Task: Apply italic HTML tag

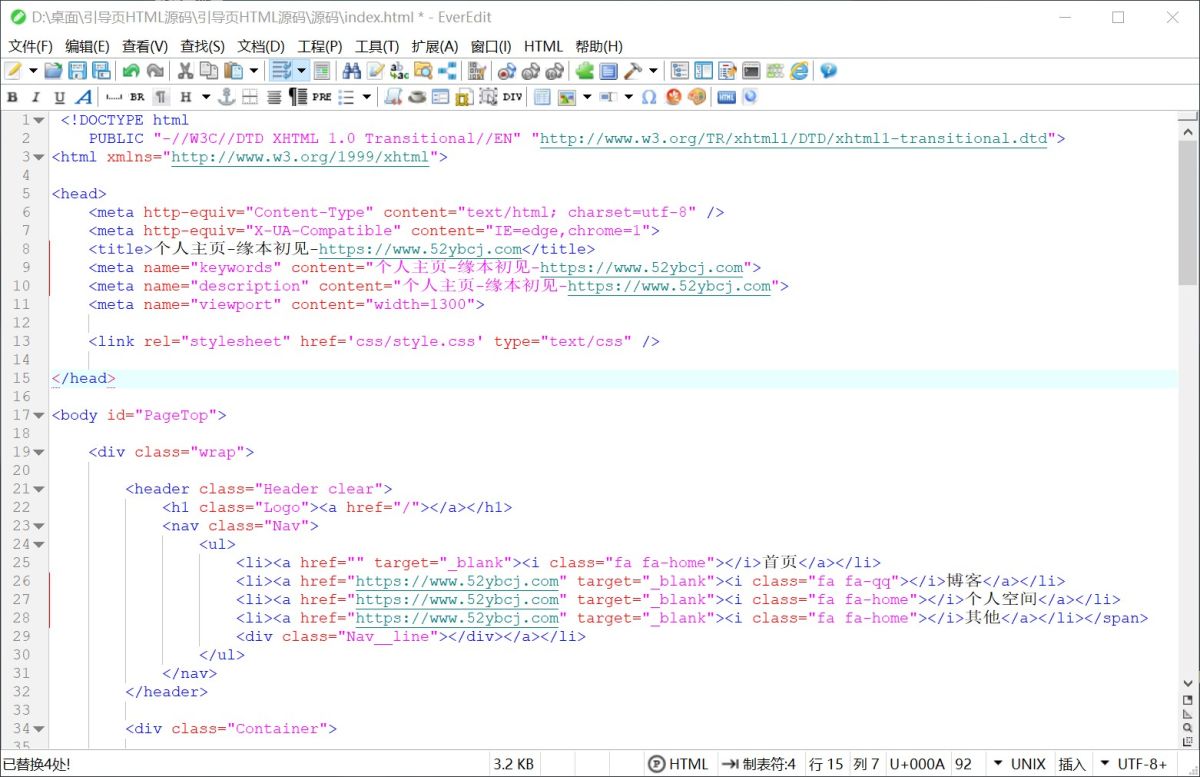Action: 36,97
